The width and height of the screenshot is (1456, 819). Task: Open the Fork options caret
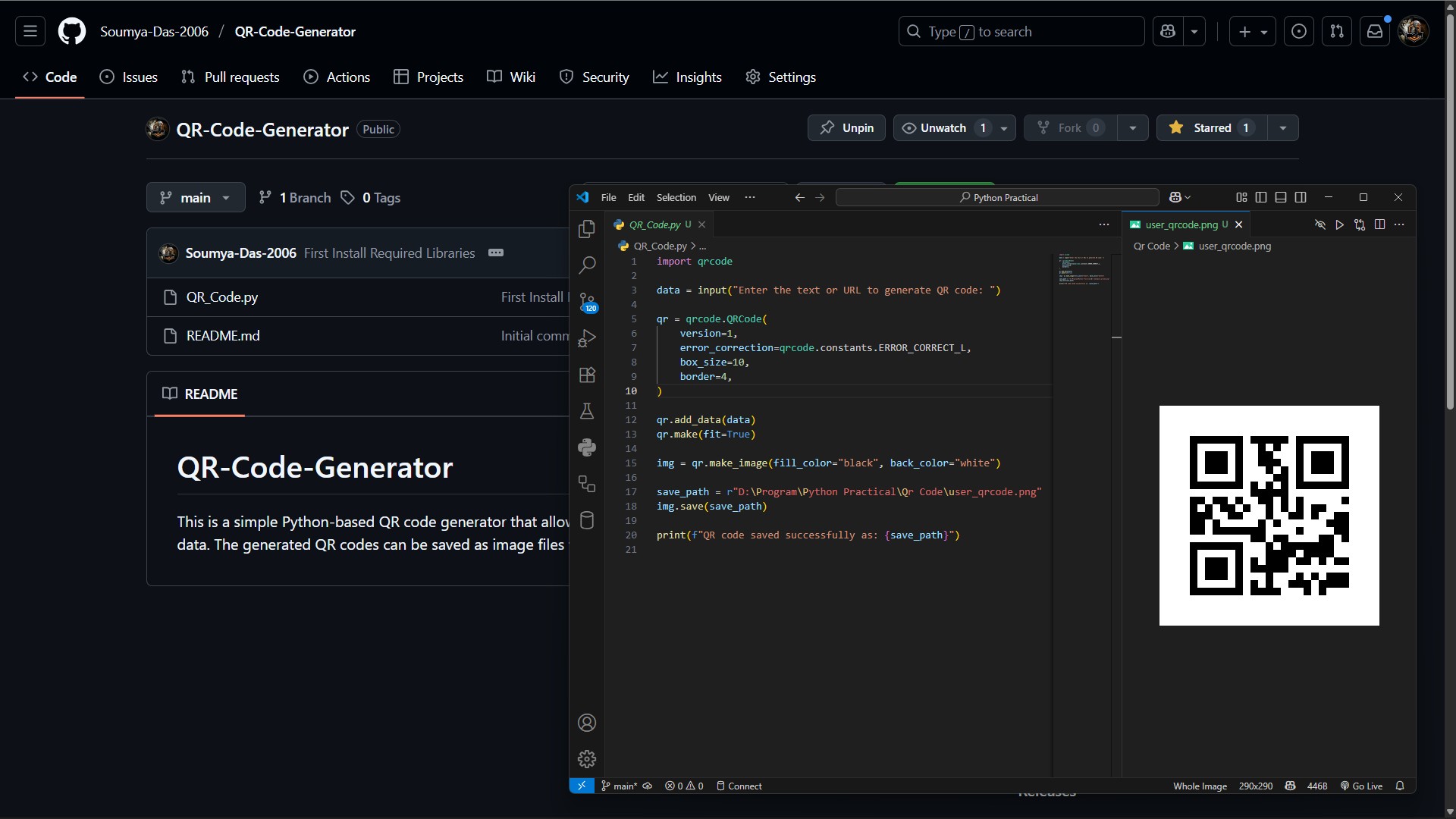tap(1133, 128)
